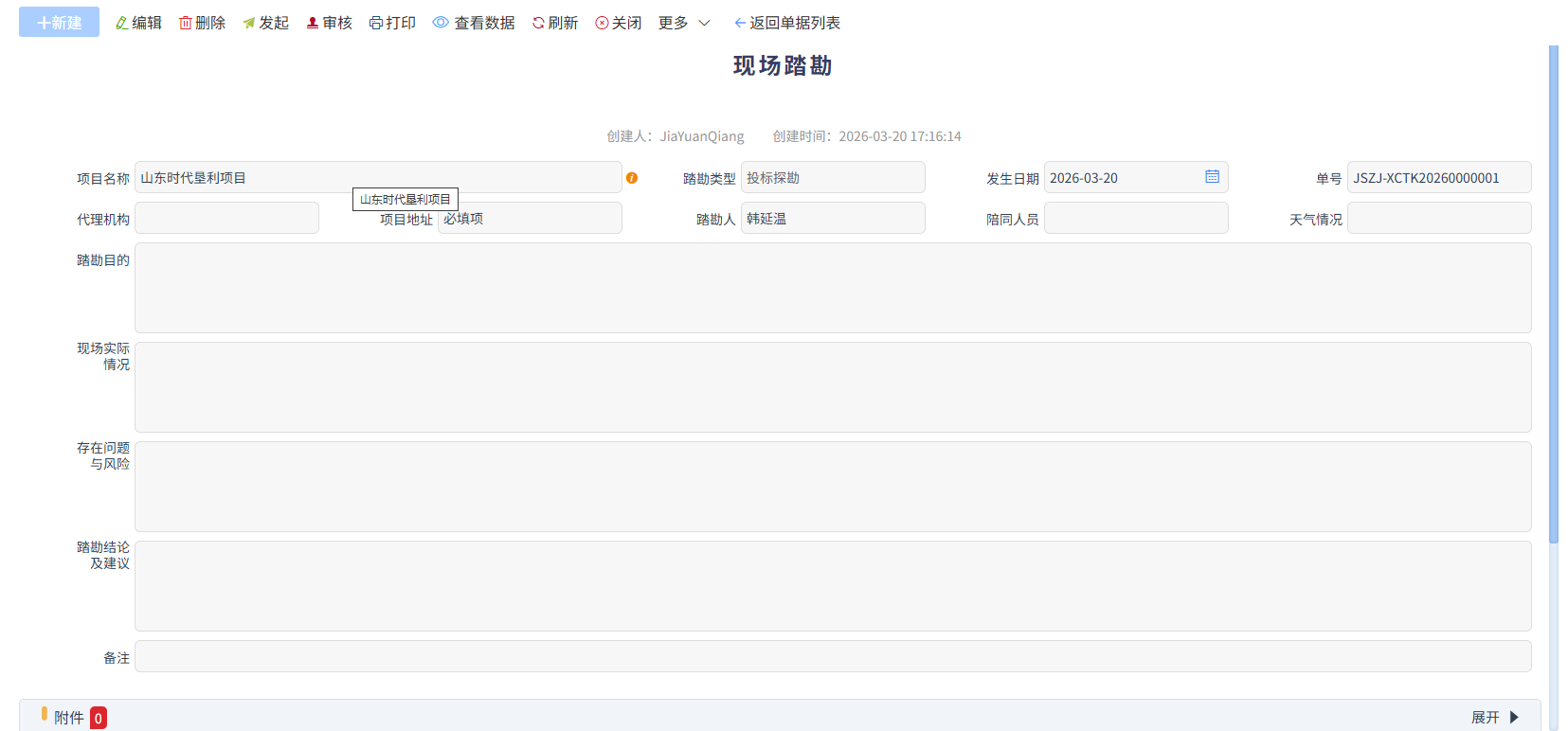This screenshot has height=731, width=1568.
Task: Open calendar icon in 发生日期 field
Action: (x=1212, y=177)
